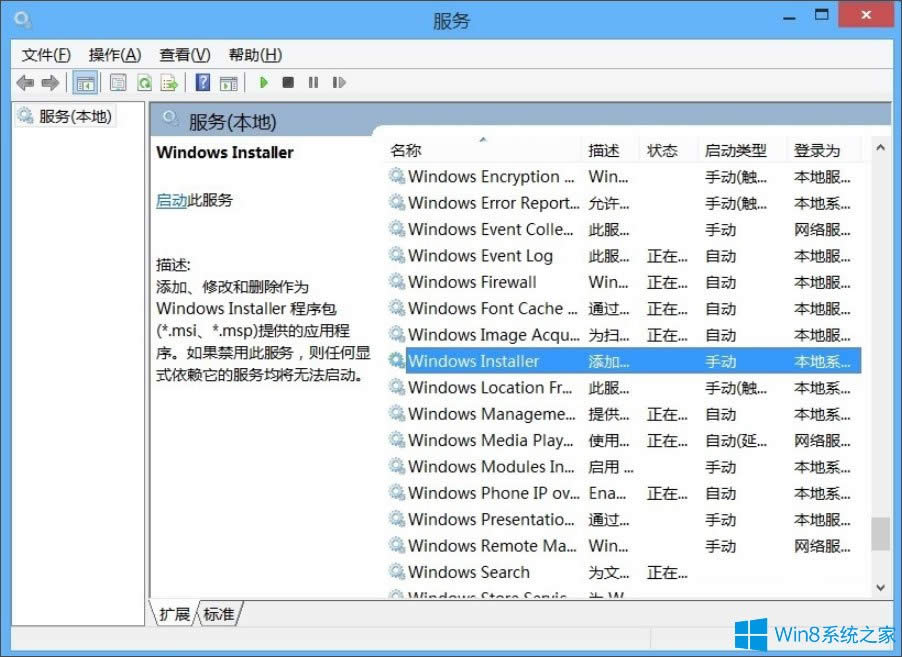Toggle the show/hide console tree icon
This screenshot has width=902, height=657.
(86, 82)
